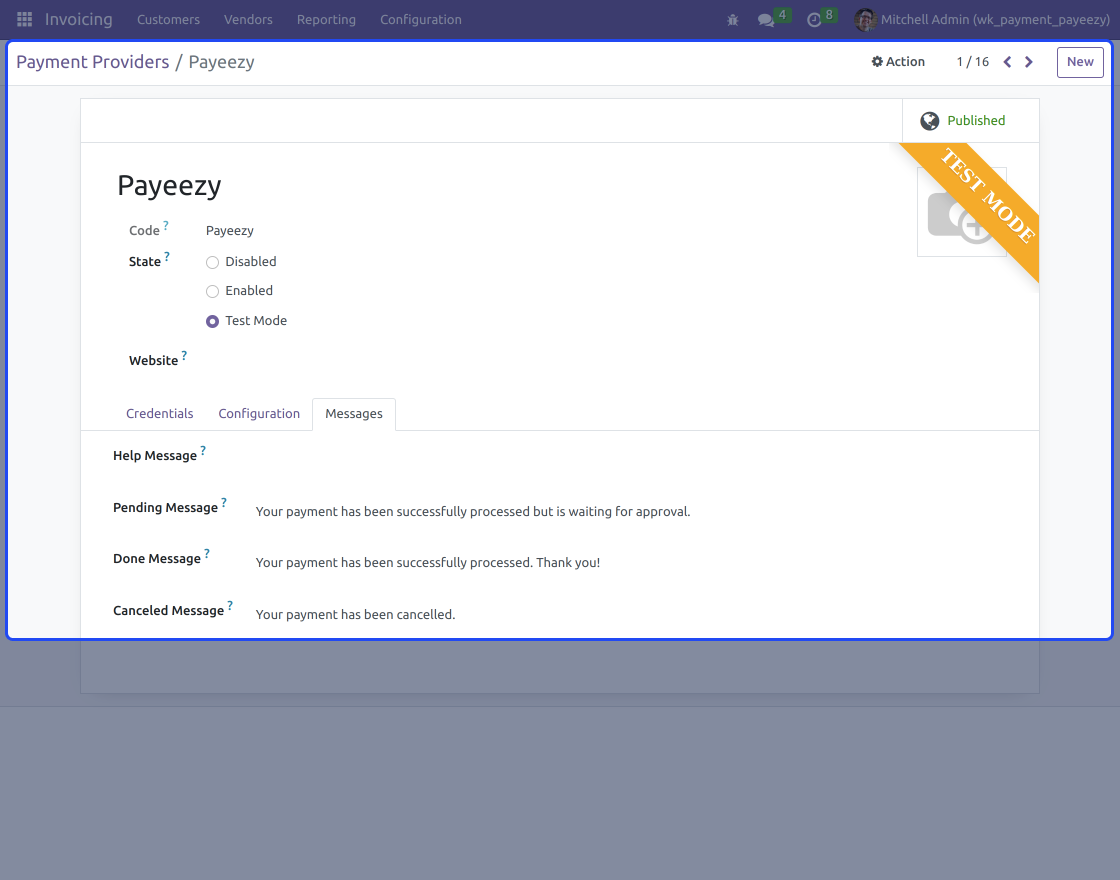The height and width of the screenshot is (880, 1120).
Task: Show State field help tooltip
Action: tap(167, 256)
